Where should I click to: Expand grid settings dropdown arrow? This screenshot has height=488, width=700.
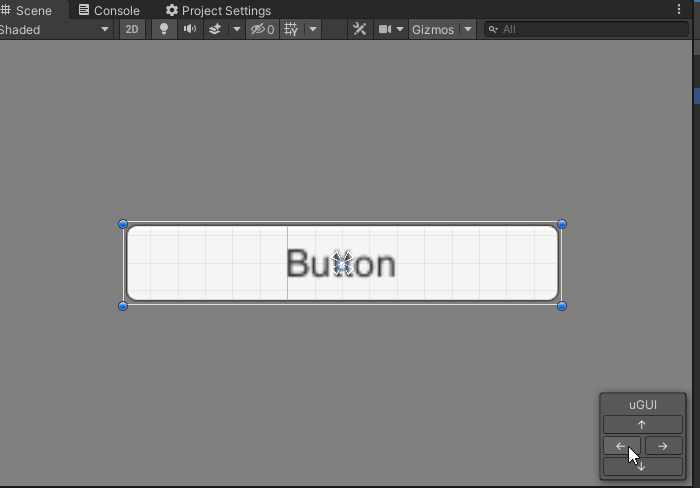pyautogui.click(x=313, y=29)
